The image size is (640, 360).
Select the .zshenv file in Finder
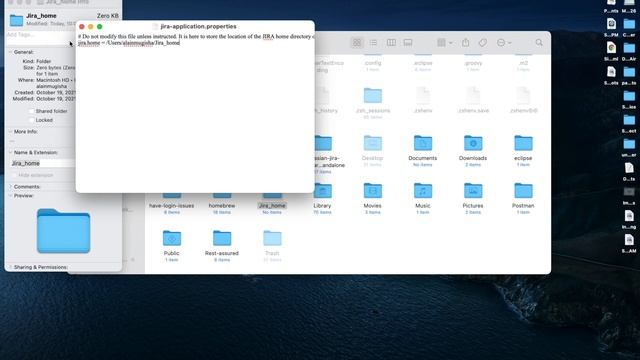(422, 96)
